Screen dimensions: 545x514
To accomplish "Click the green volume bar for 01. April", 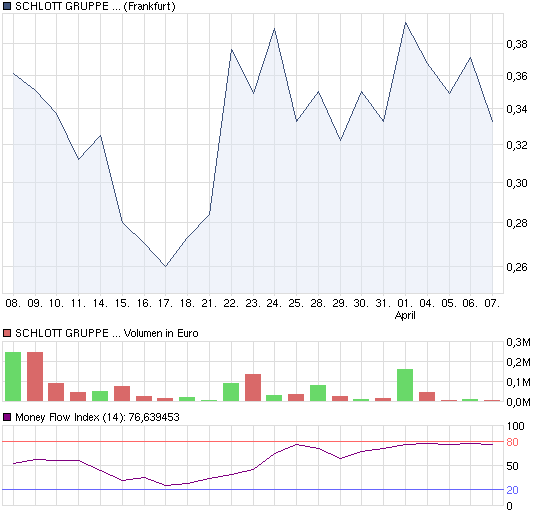I will 405,385.
